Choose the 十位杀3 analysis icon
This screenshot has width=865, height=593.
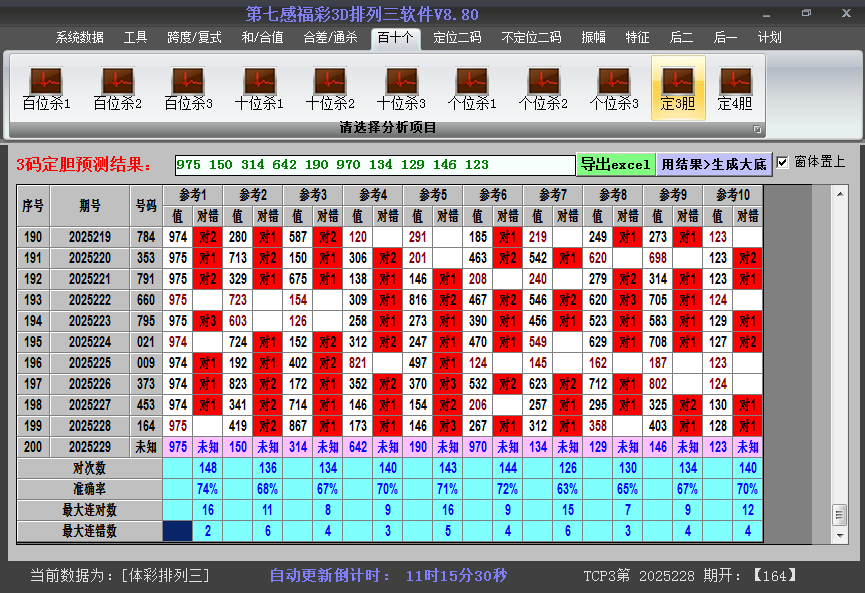(401, 88)
